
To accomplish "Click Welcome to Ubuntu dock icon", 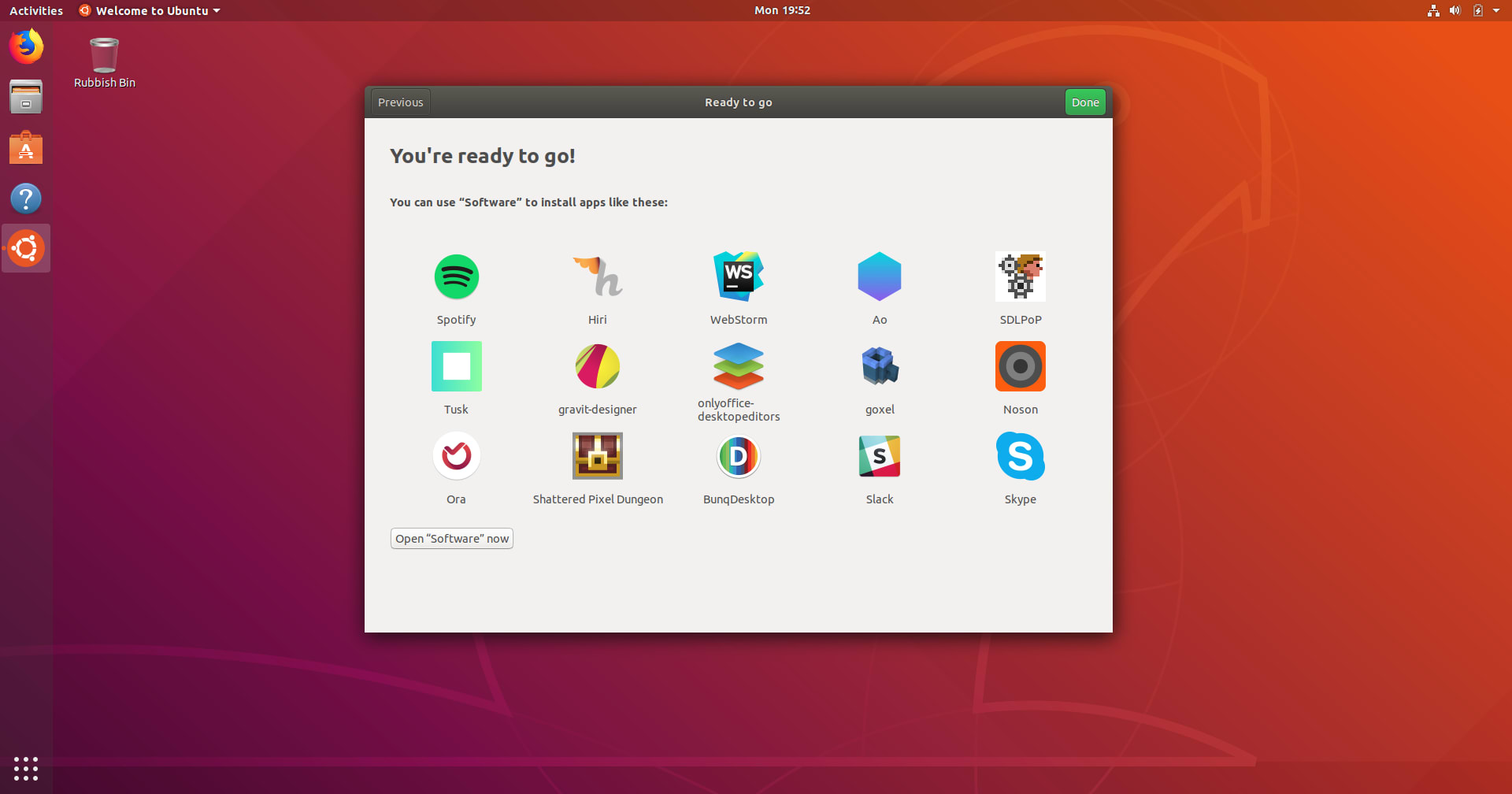I will point(26,248).
